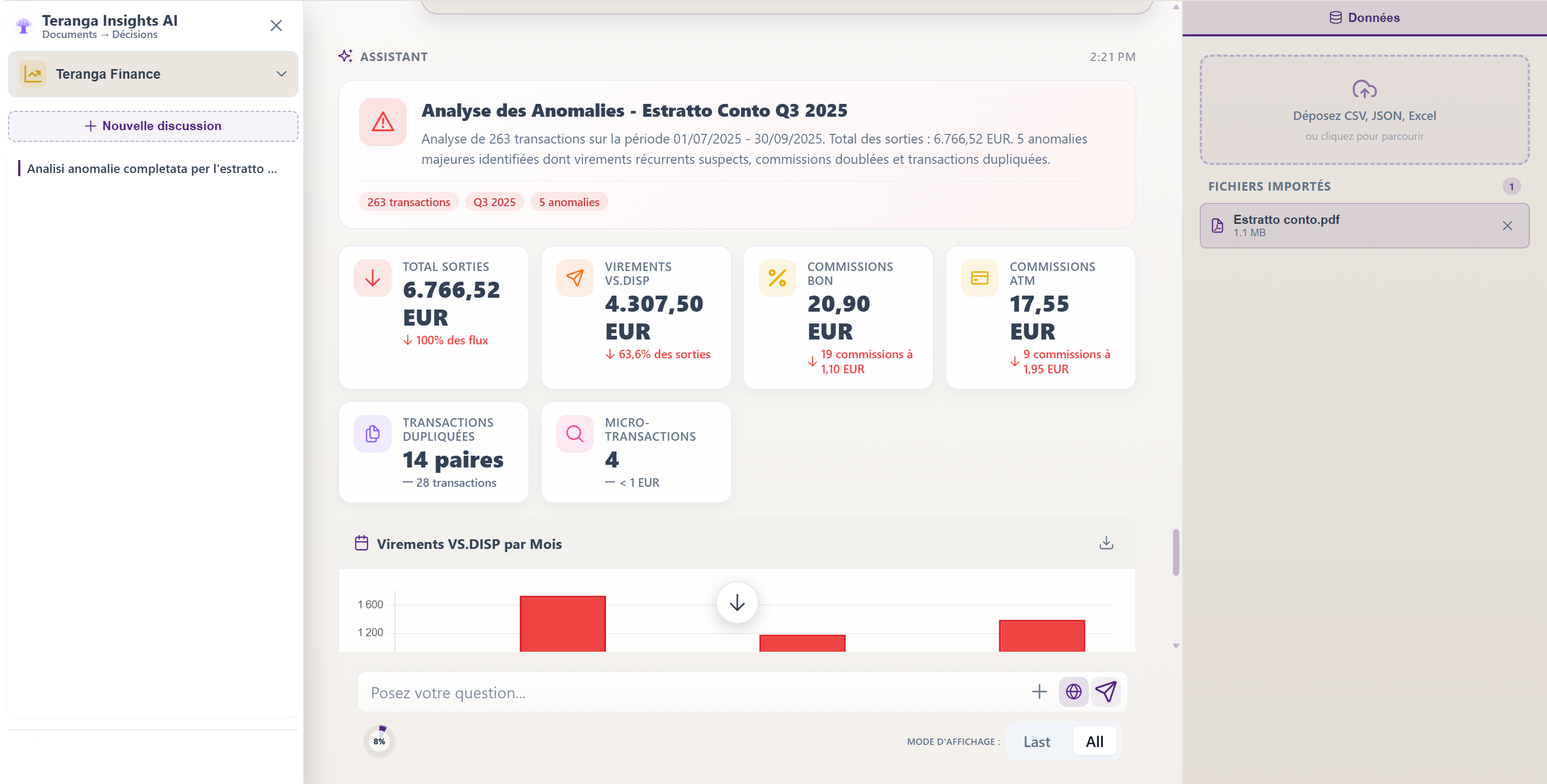
Task: Click the Total Sorties down-arrow icon
Action: click(372, 278)
